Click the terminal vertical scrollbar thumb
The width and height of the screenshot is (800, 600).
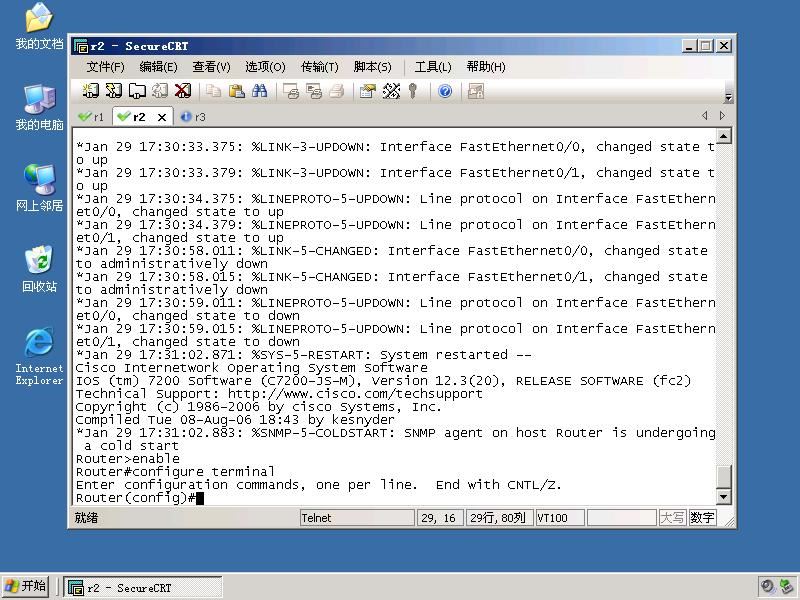click(x=724, y=477)
